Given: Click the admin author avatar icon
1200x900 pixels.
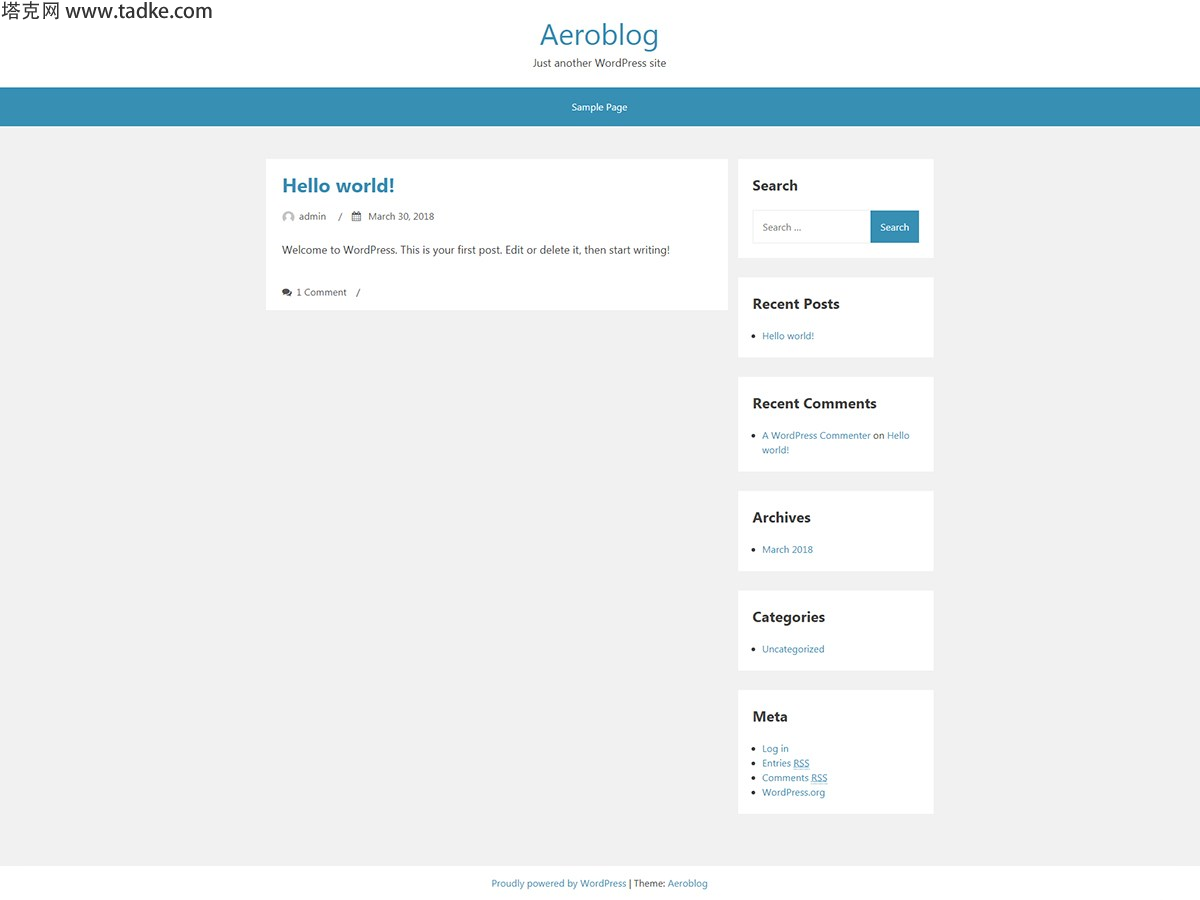Looking at the screenshot, I should (288, 217).
